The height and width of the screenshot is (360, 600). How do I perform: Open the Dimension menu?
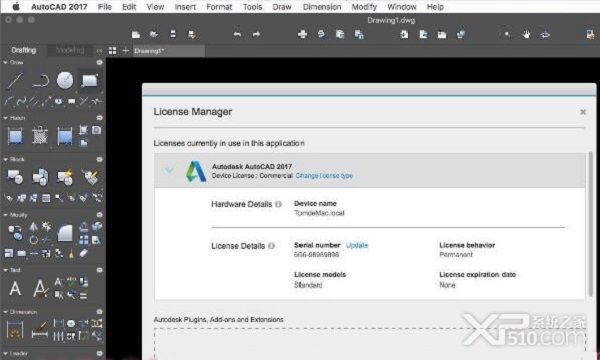click(322, 7)
